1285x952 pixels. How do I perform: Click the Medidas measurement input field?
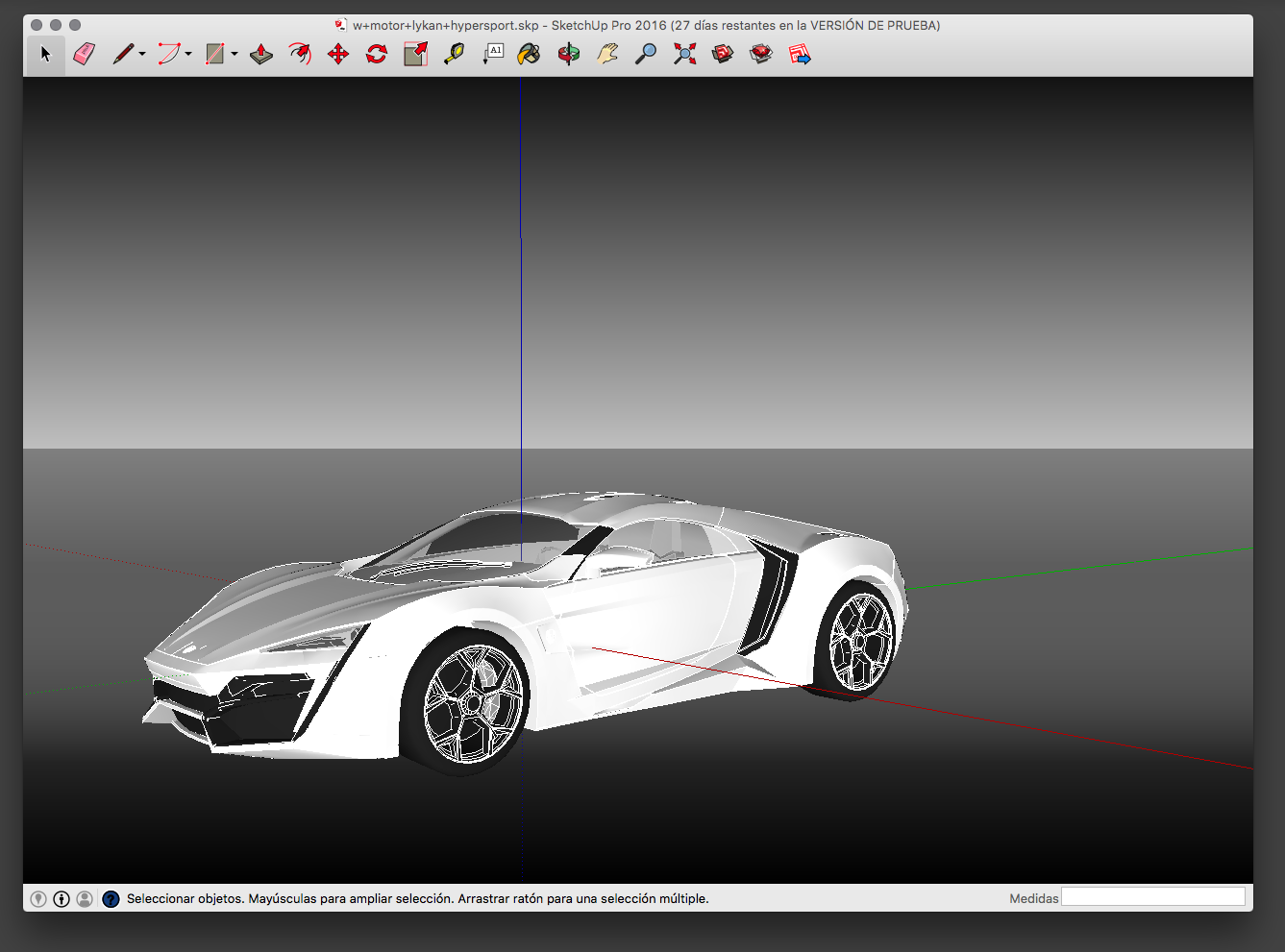click(x=1152, y=897)
